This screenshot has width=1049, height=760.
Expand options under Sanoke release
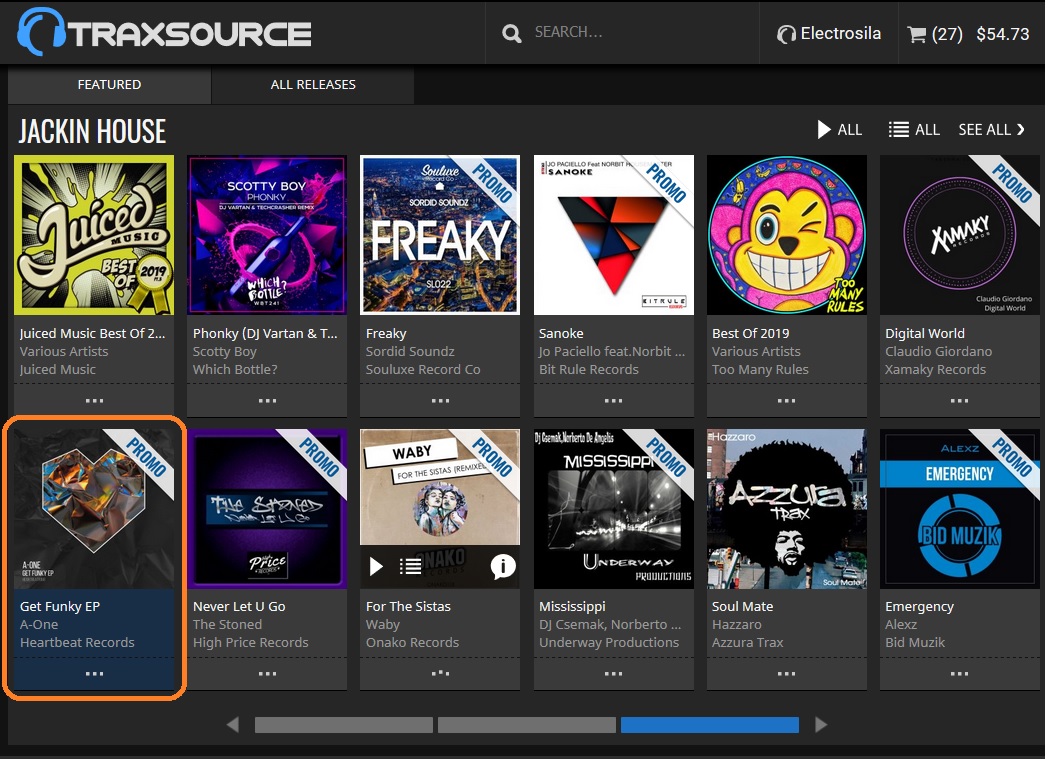point(613,401)
